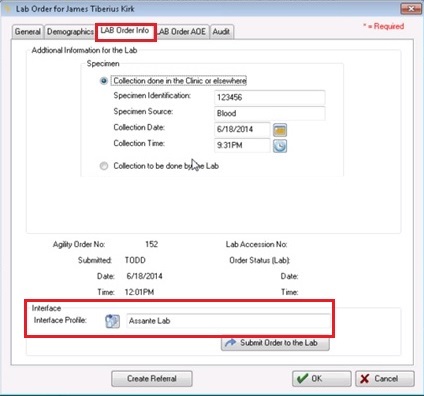424x396 pixels.
Task: Close the Lab Order window
Action: 411,9
